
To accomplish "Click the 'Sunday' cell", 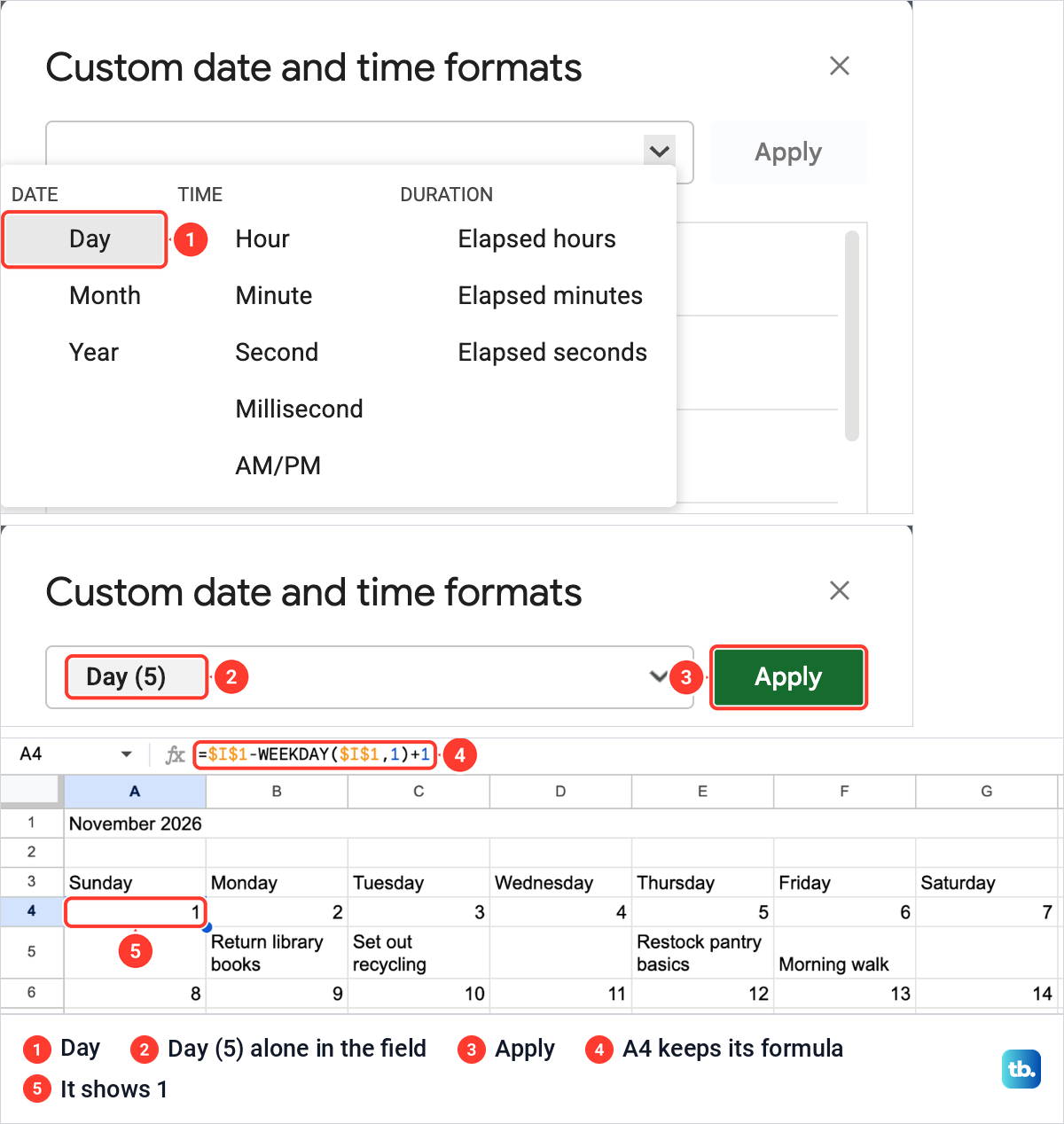I will point(135,882).
